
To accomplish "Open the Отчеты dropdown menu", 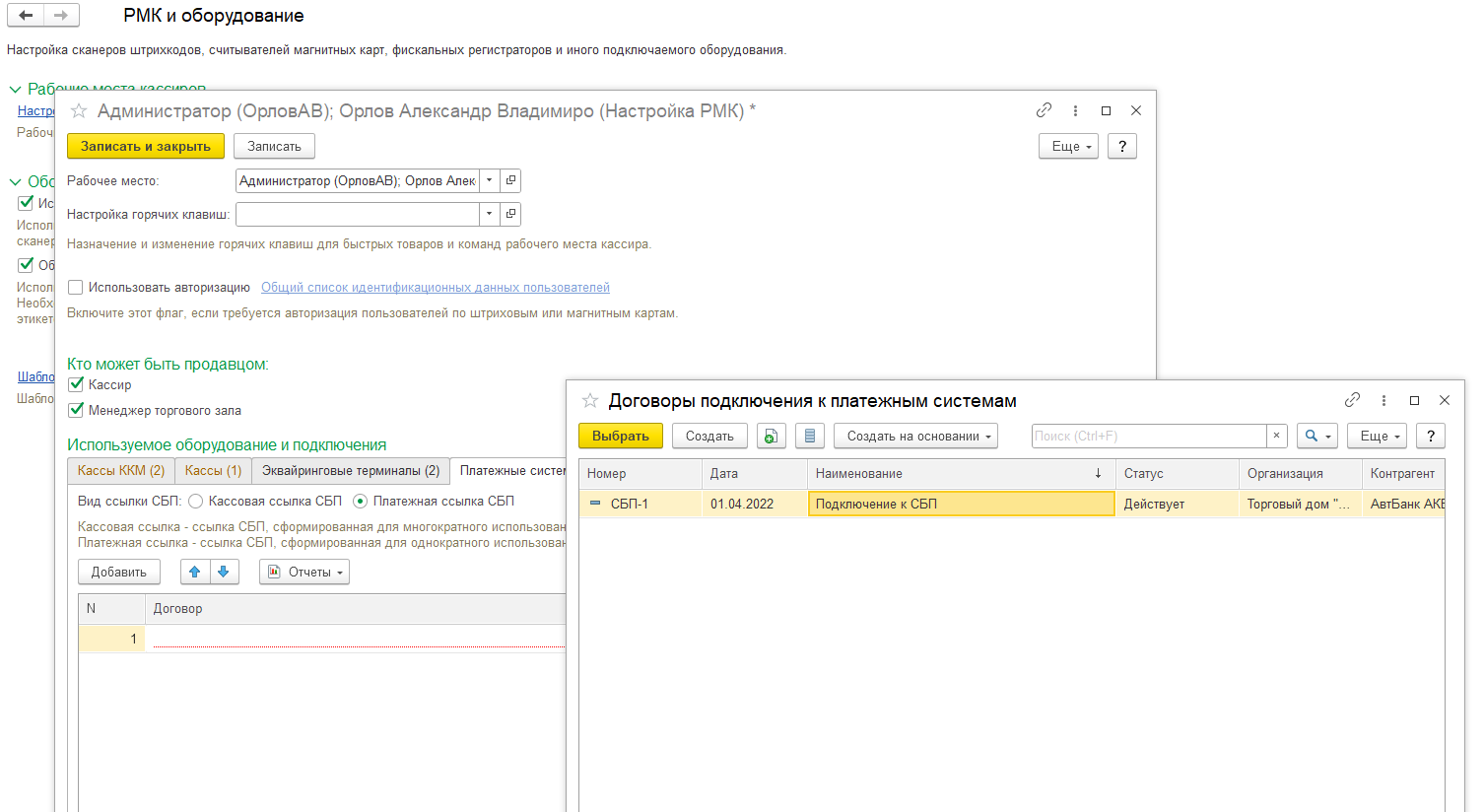I will pyautogui.click(x=304, y=572).
